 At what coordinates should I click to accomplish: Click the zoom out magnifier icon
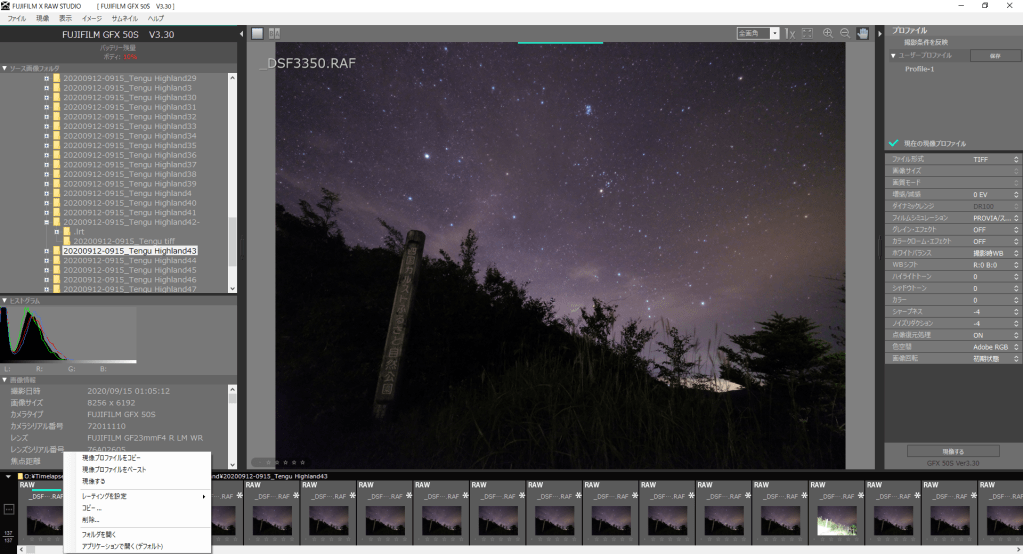pos(845,33)
